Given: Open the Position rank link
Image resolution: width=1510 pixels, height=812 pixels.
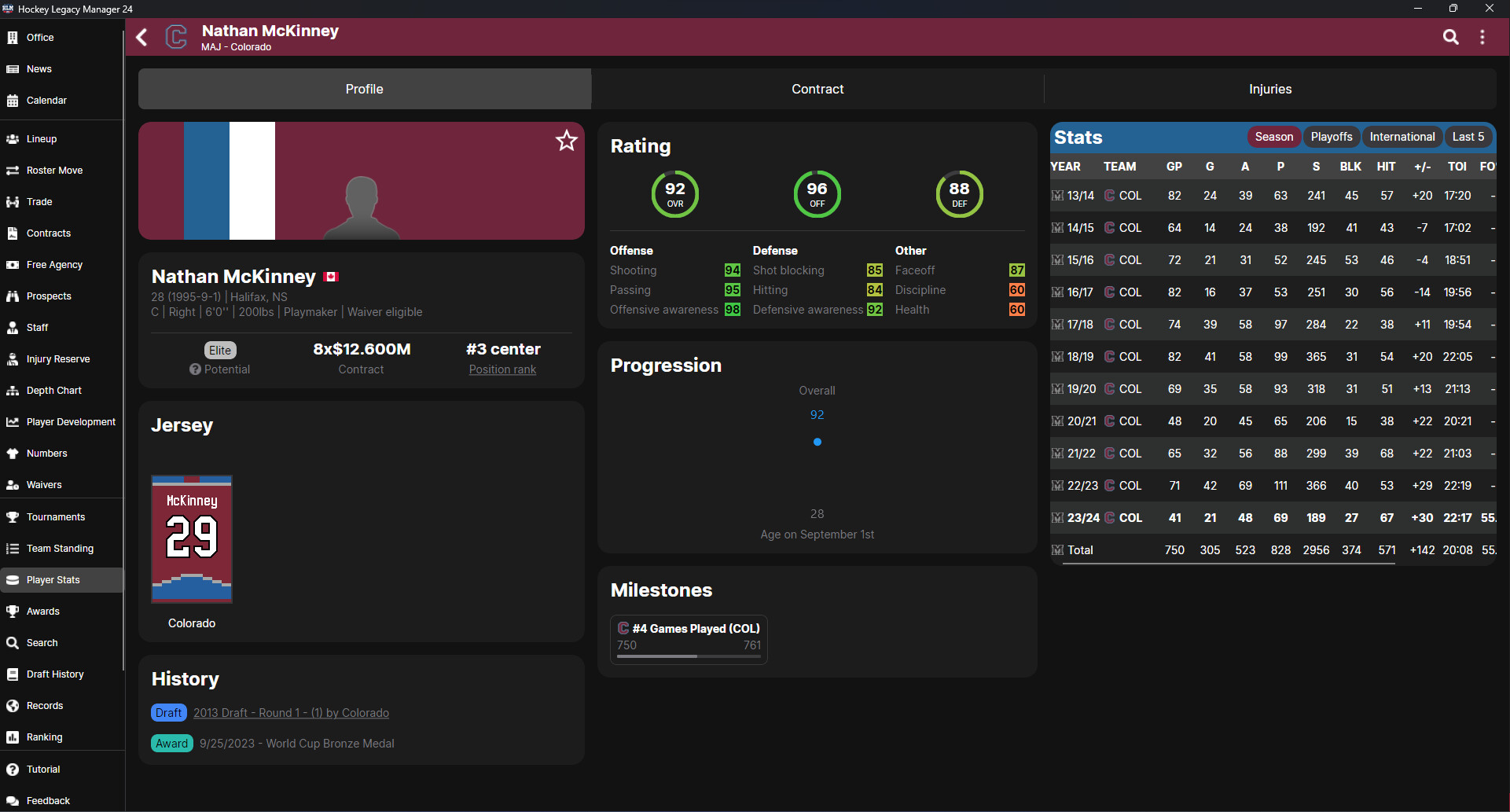Looking at the screenshot, I should point(501,369).
